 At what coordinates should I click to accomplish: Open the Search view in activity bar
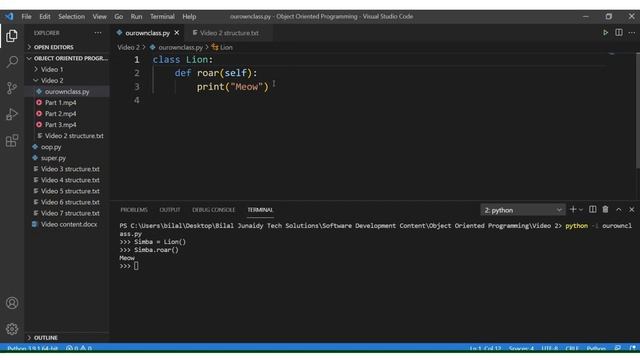click(12, 62)
